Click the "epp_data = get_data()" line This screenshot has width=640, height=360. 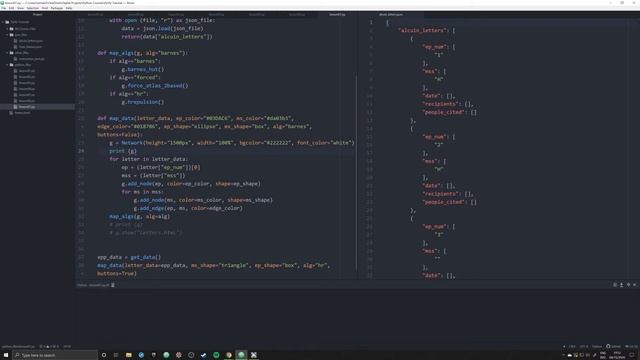[129, 257]
